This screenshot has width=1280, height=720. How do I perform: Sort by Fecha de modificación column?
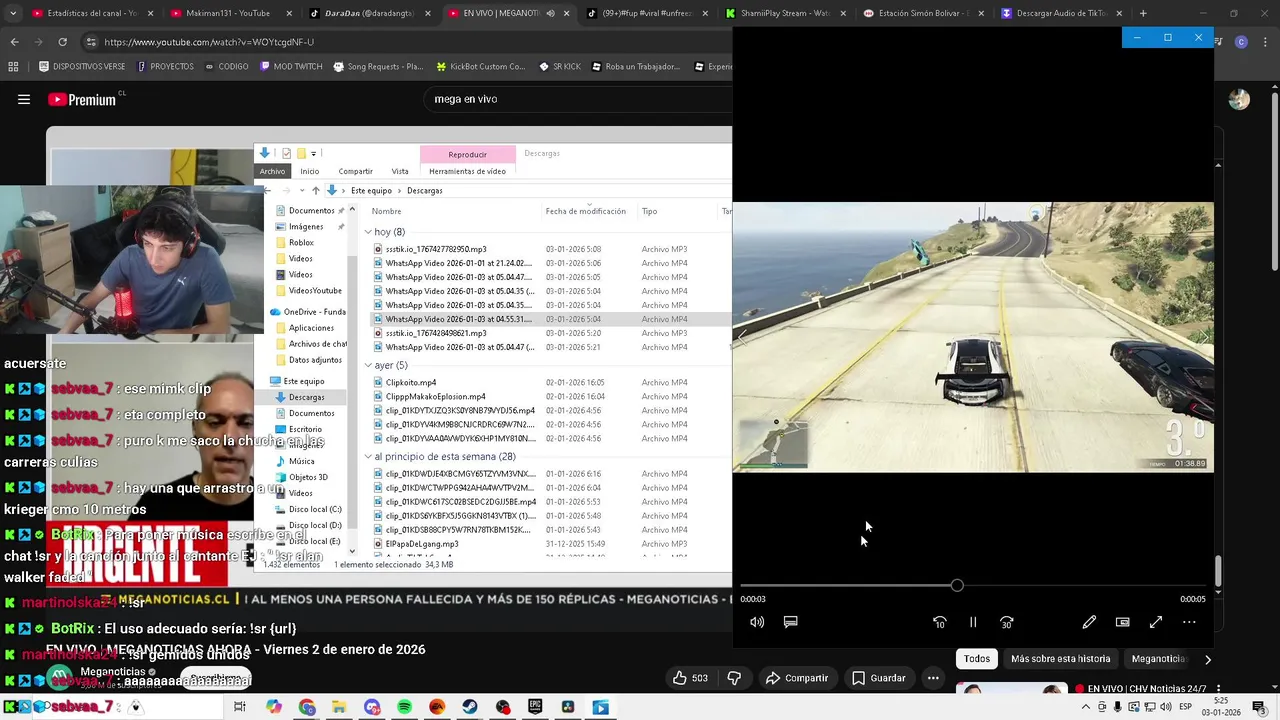pos(586,211)
